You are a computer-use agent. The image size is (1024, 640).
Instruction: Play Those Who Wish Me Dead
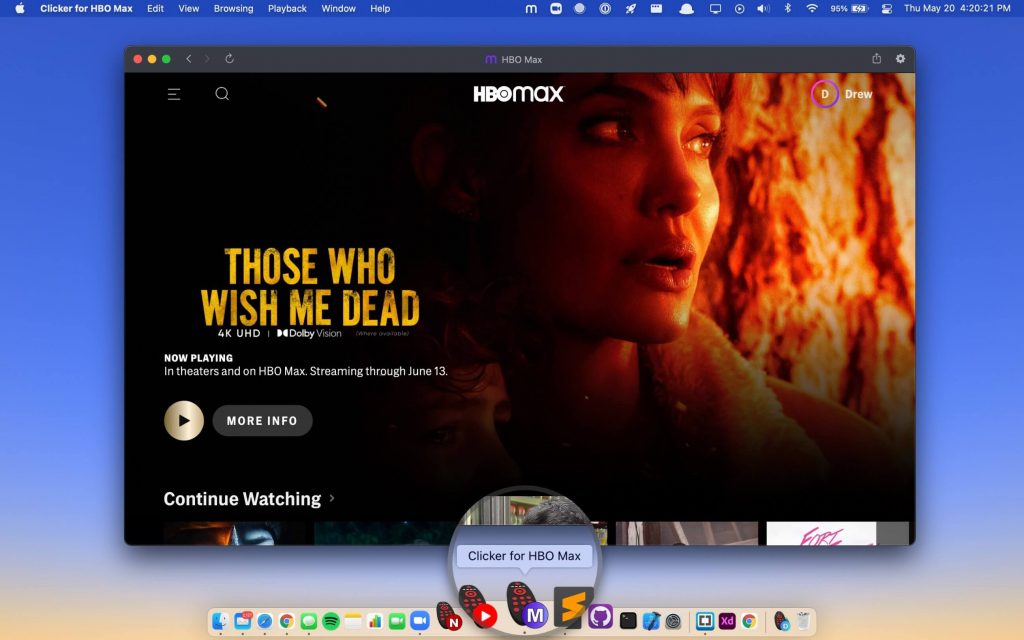coord(184,420)
